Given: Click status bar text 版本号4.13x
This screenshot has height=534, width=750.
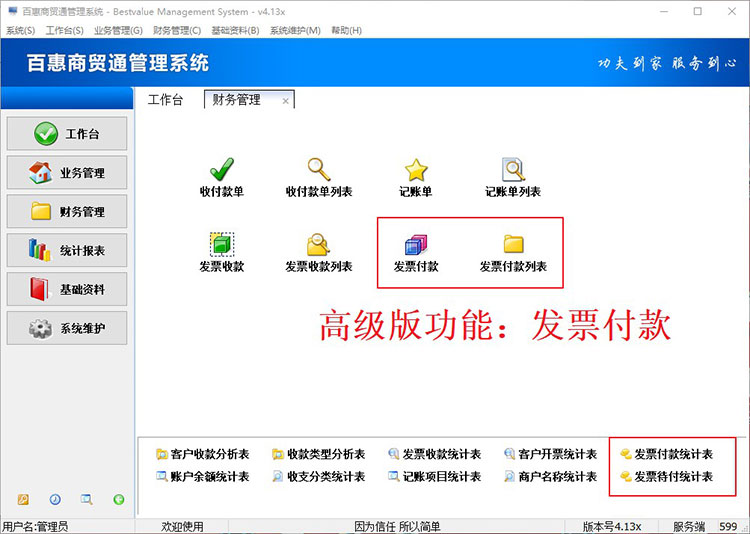Looking at the screenshot, I should point(612,527).
